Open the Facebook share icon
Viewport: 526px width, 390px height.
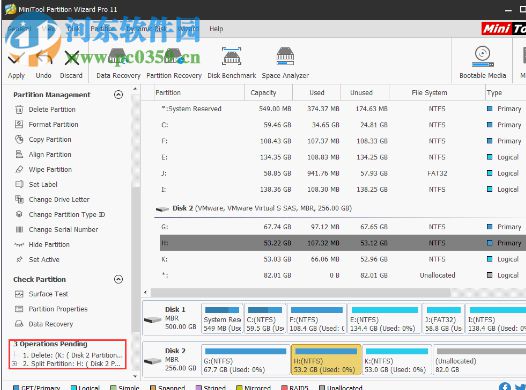pos(505,387)
